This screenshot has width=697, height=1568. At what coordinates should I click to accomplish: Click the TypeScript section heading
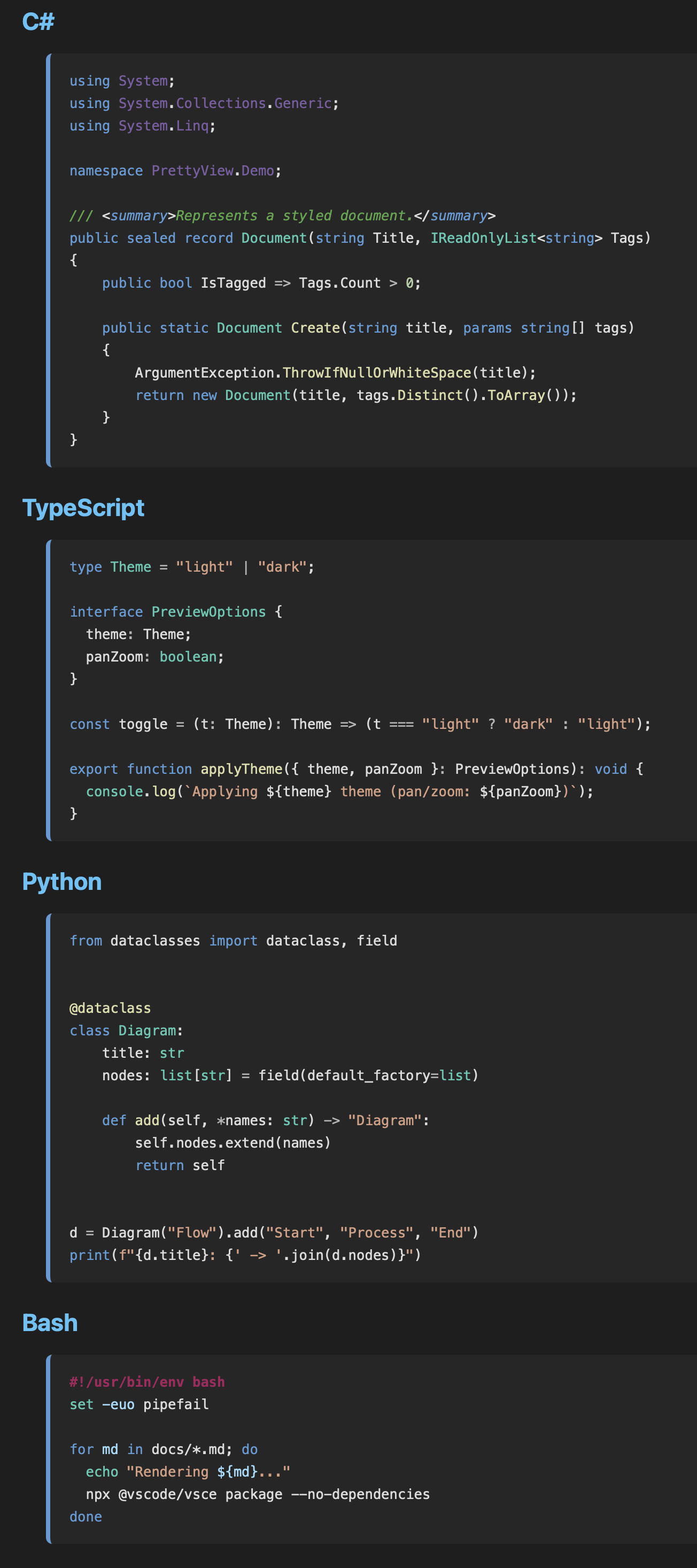83,508
